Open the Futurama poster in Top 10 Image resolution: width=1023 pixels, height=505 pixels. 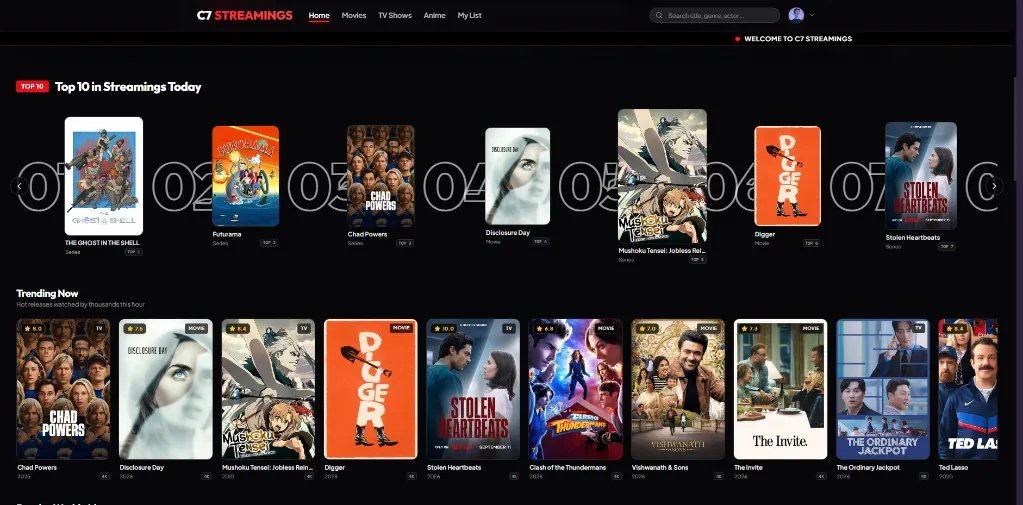coord(245,176)
